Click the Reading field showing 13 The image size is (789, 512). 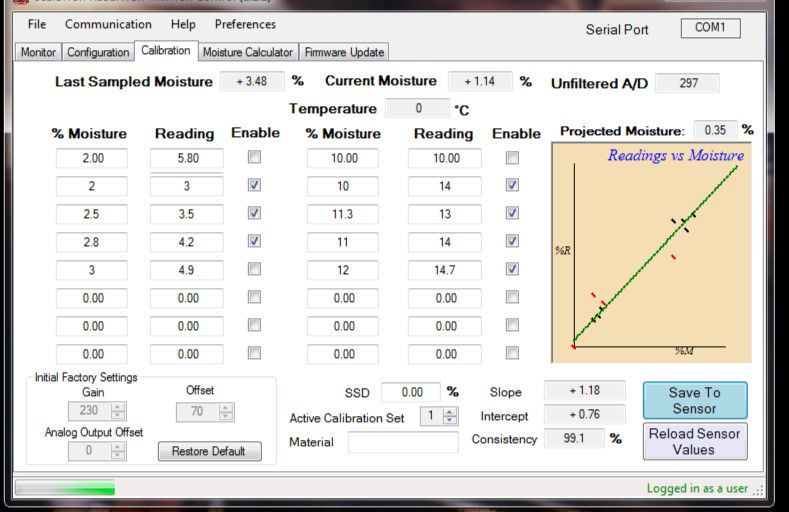click(445, 214)
